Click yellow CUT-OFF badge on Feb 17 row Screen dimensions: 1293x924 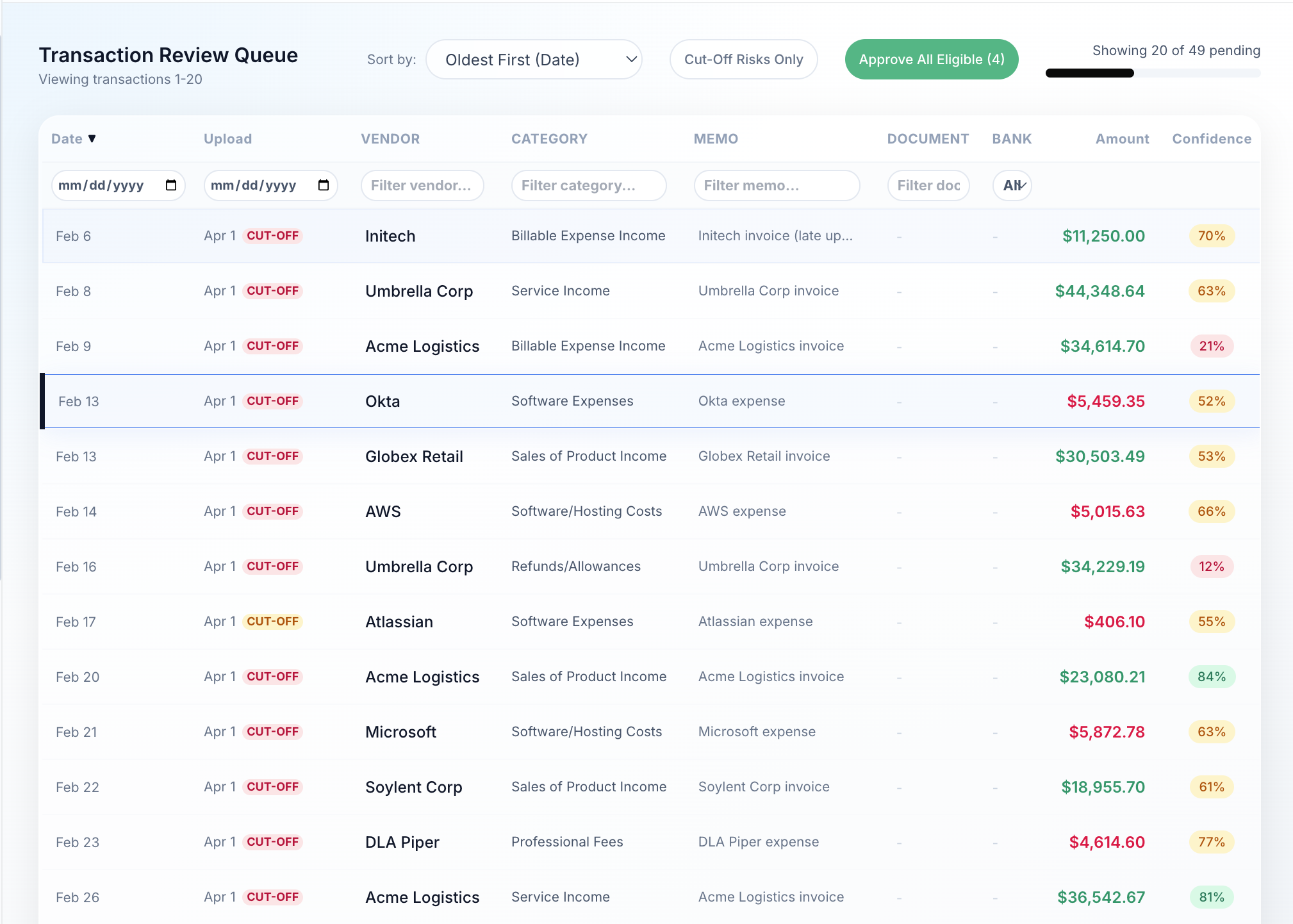pos(273,622)
